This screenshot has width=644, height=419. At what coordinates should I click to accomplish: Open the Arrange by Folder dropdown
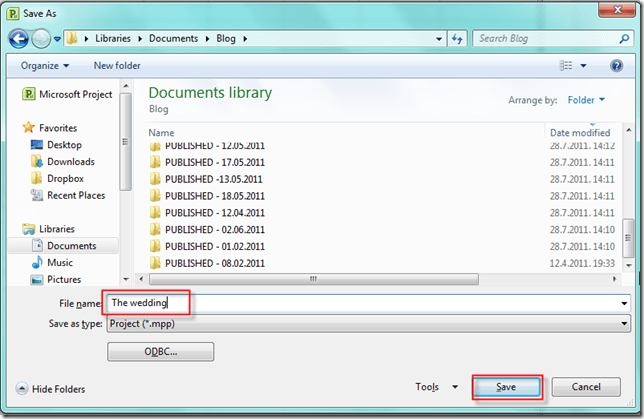(x=586, y=100)
